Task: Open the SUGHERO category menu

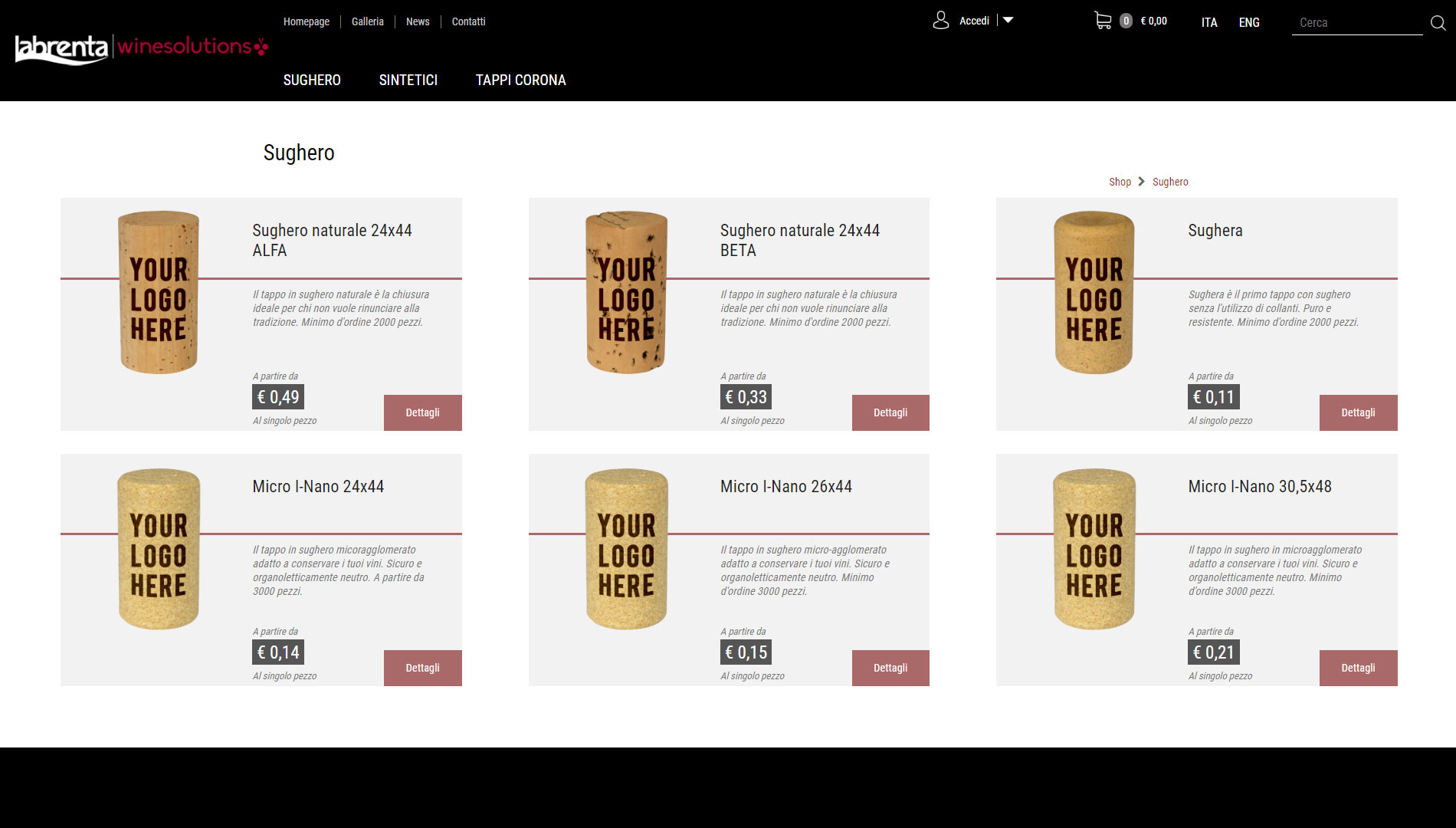Action: tap(312, 80)
